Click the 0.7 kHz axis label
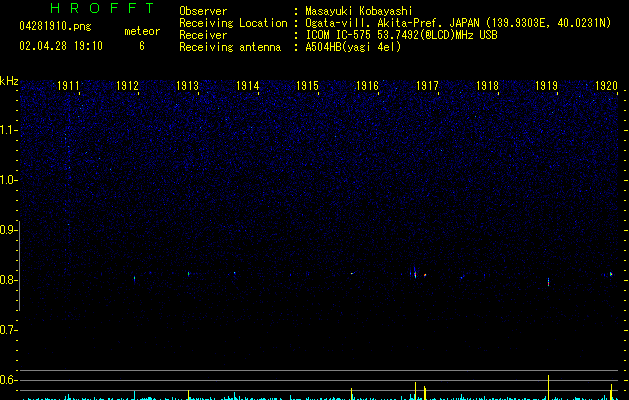The height and width of the screenshot is (400, 629). pos(8,330)
